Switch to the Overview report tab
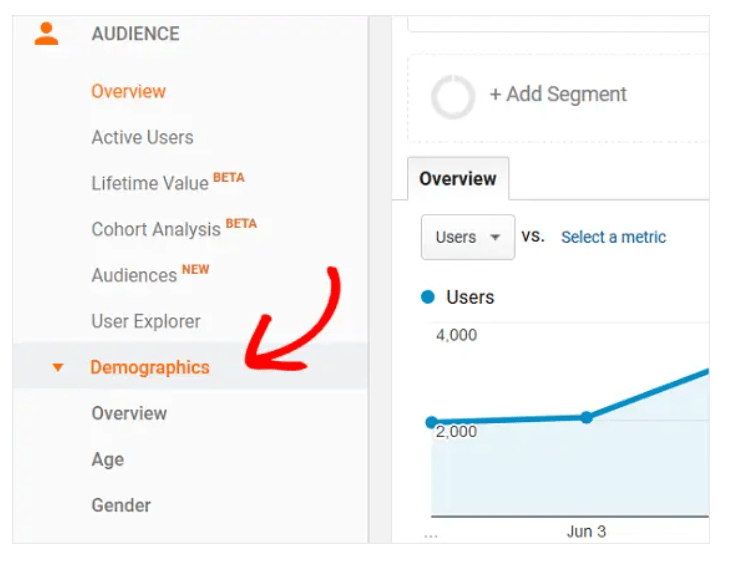729x563 pixels. pos(457,179)
